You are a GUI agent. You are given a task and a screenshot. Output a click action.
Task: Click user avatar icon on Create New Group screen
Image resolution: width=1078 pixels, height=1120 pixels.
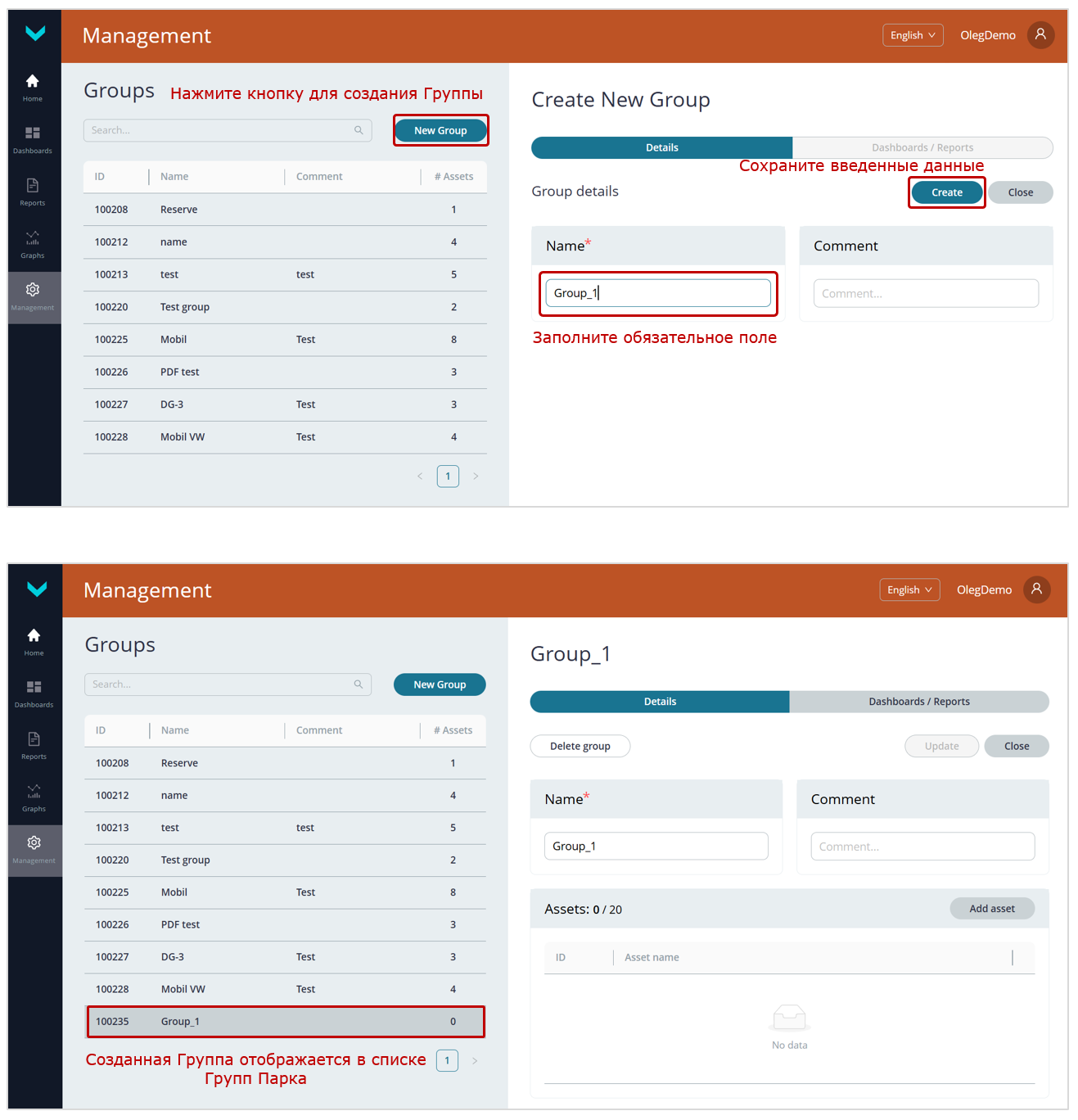pos(1040,34)
